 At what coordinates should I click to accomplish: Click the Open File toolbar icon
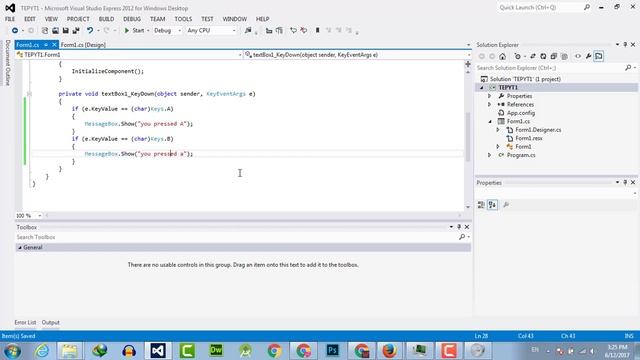[x=55, y=31]
